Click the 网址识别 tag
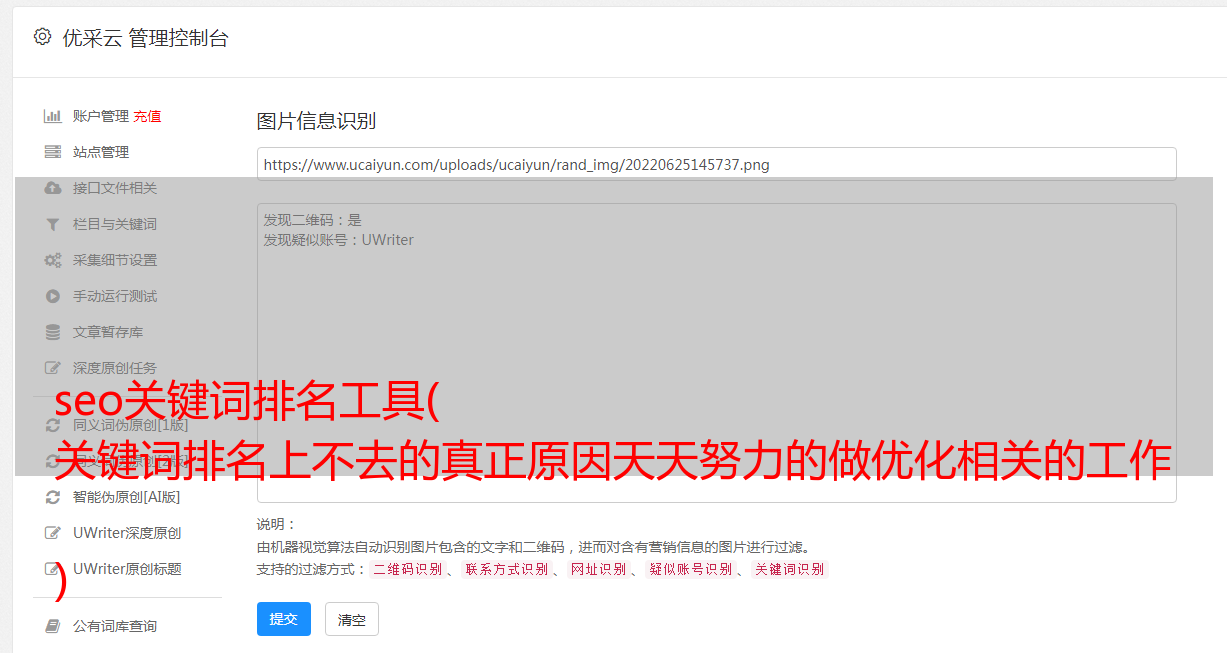The image size is (1227, 653). pyautogui.click(x=598, y=569)
